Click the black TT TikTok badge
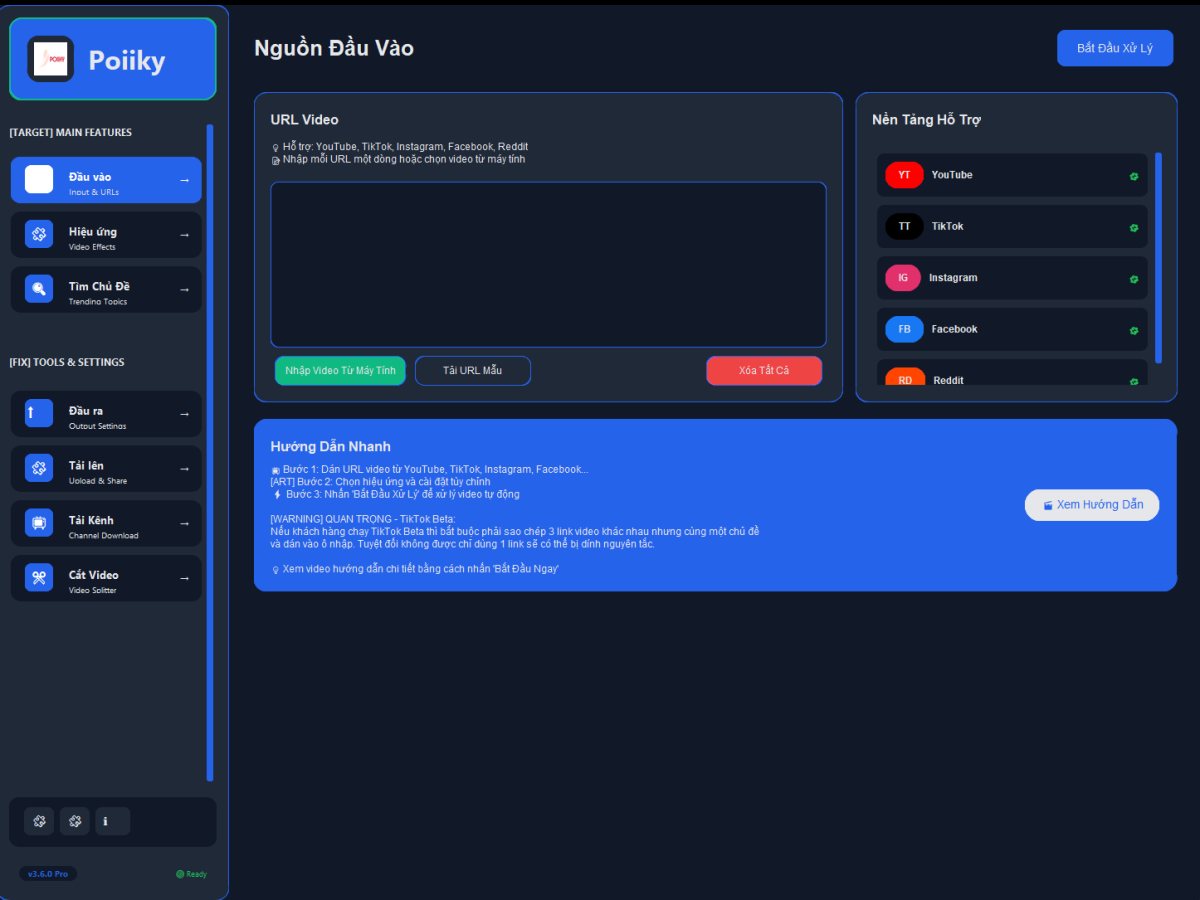The width and height of the screenshot is (1200, 900). click(x=904, y=226)
